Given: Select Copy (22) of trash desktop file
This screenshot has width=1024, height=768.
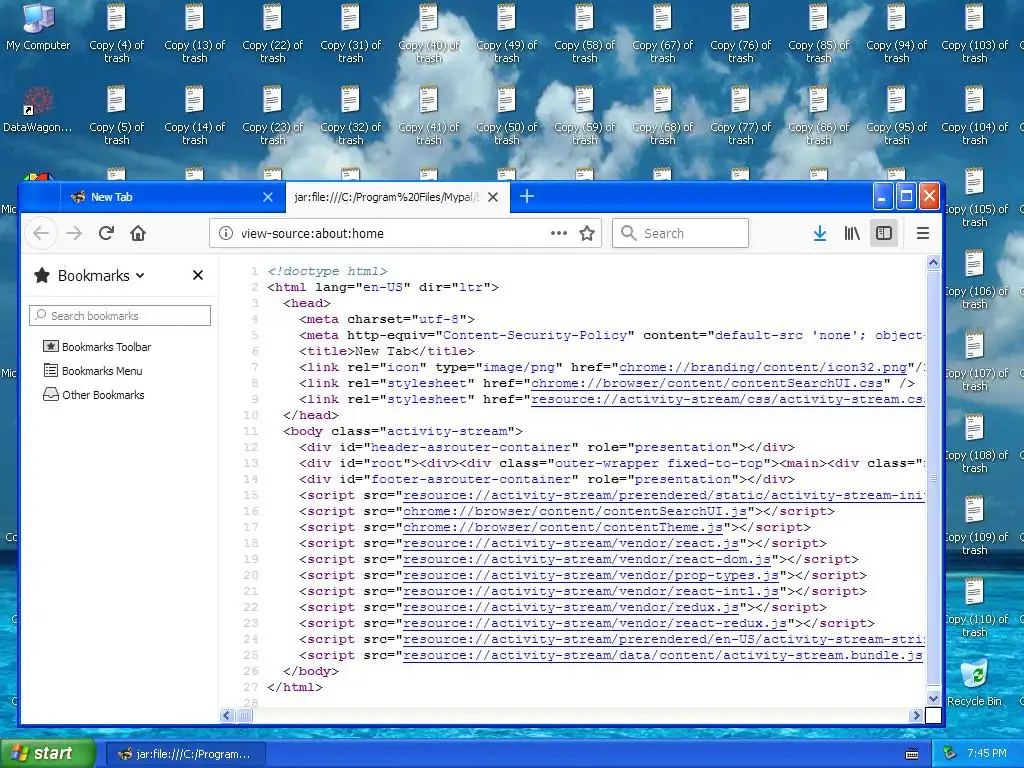Looking at the screenshot, I should click(272, 33).
